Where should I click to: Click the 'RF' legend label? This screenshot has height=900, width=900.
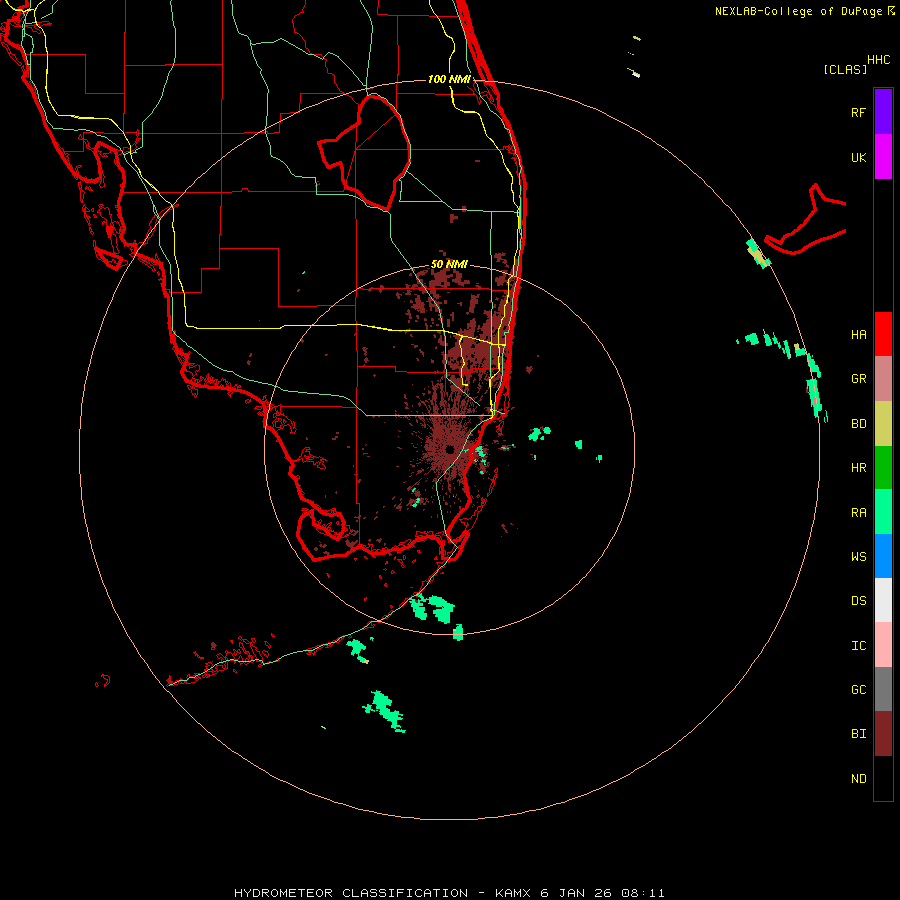click(x=858, y=112)
